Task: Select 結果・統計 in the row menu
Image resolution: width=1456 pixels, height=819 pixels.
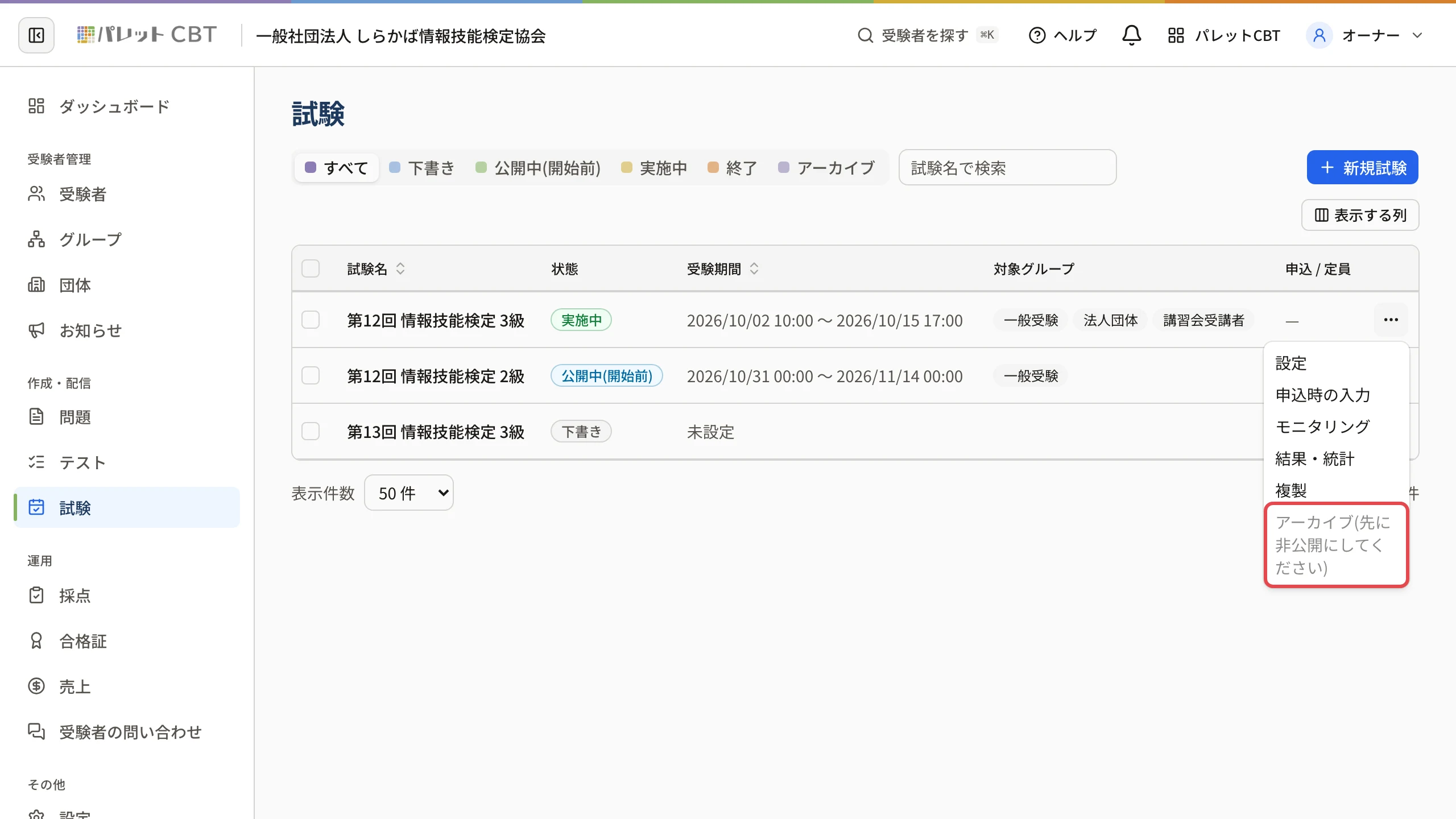Action: [x=1337, y=458]
